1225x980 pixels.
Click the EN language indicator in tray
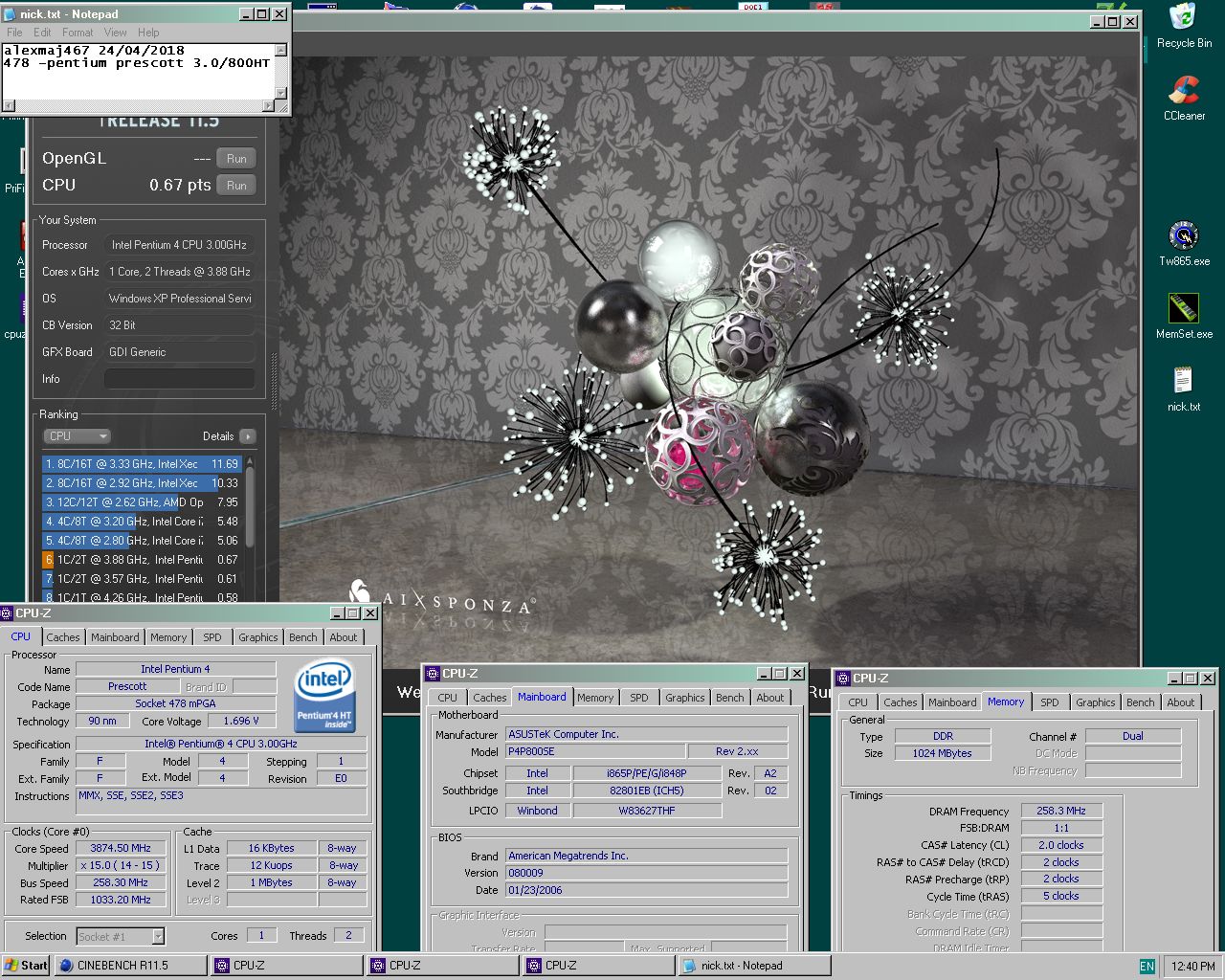coord(1147,966)
